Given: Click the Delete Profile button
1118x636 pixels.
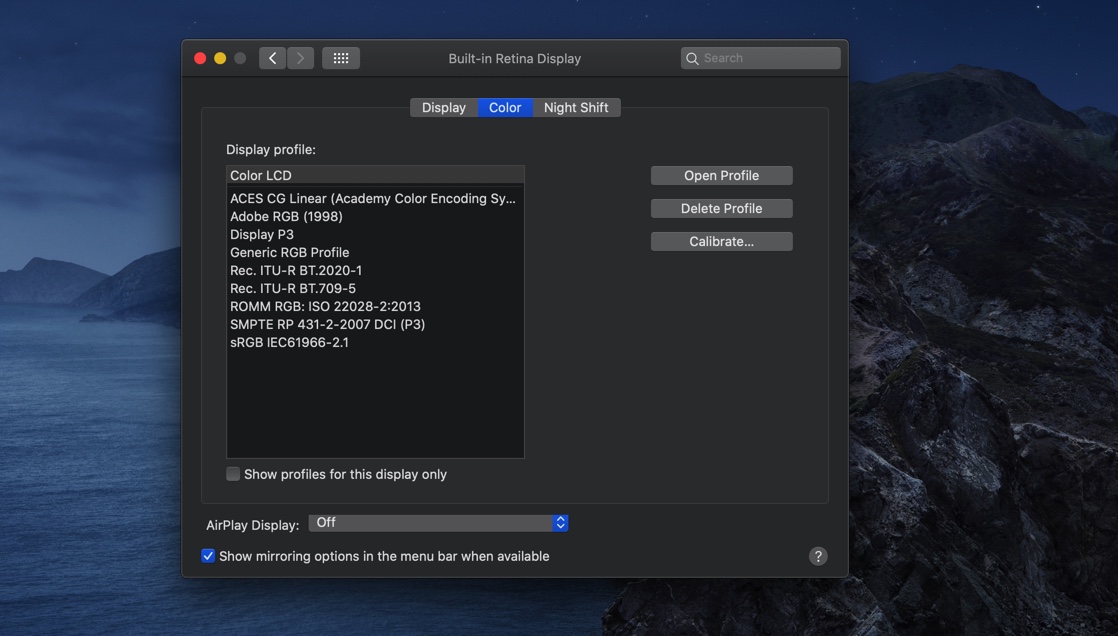Looking at the screenshot, I should (722, 208).
